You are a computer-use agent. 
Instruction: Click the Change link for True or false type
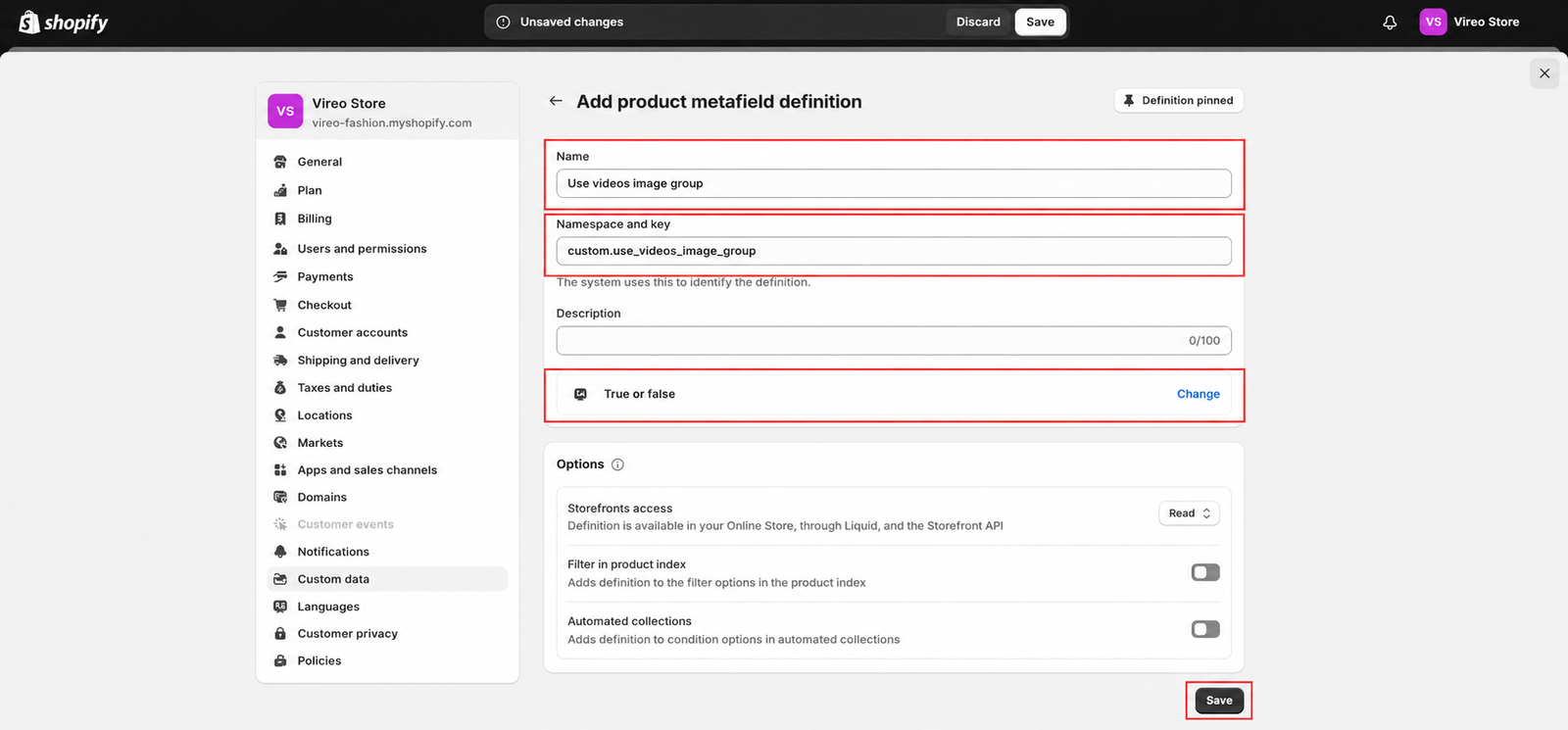point(1198,394)
